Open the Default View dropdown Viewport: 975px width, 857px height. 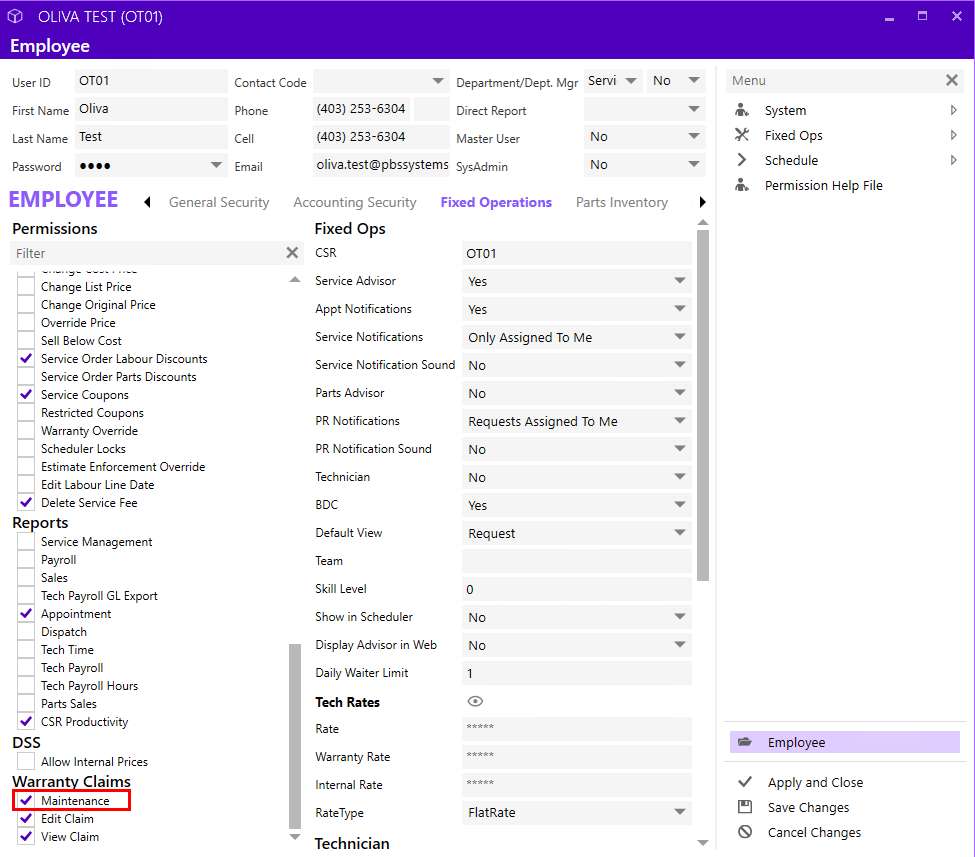(576, 533)
